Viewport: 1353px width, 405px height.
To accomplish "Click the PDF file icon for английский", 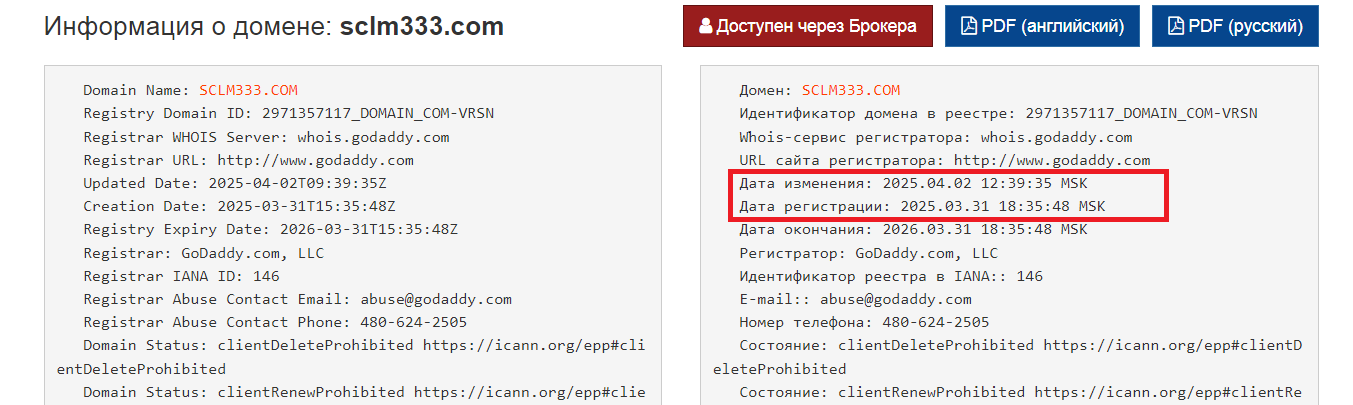I will pyautogui.click(x=969, y=26).
